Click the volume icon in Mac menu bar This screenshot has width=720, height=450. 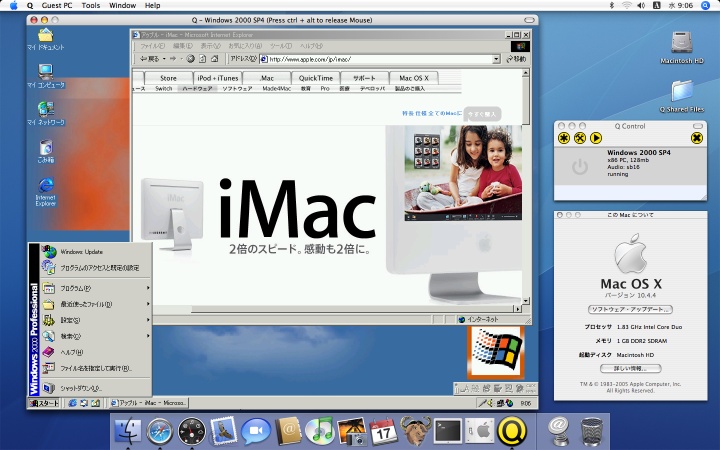pos(641,6)
